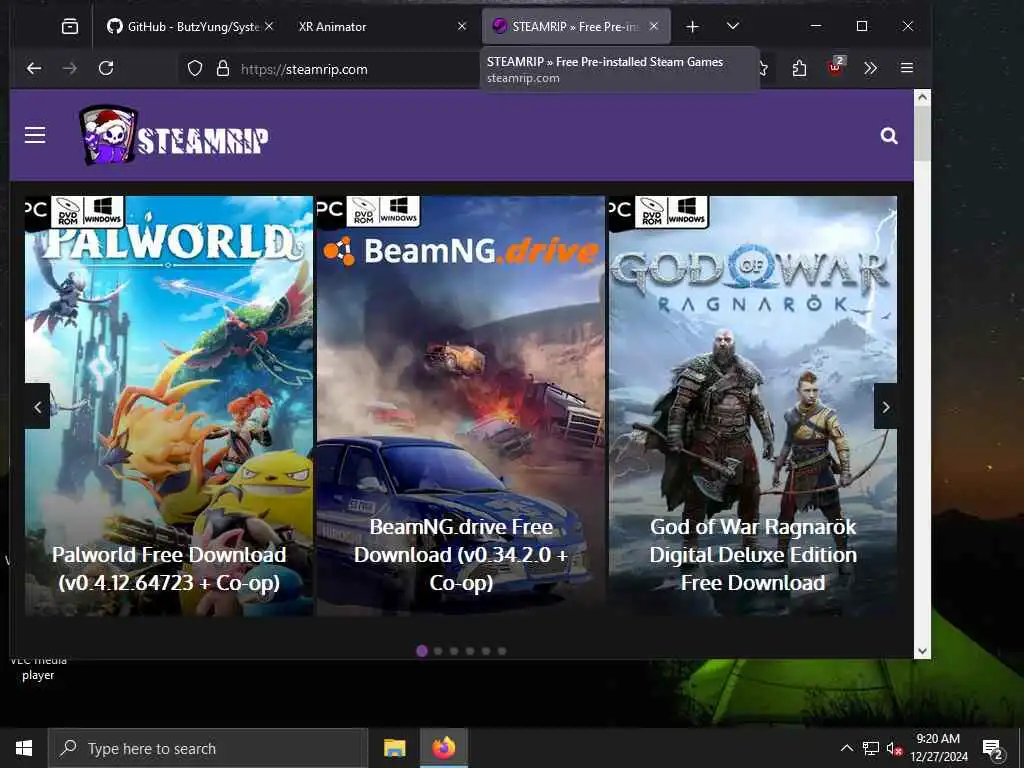The image size is (1024, 768).
Task: Close the GitHub ButzYung tab
Action: pos(269,26)
